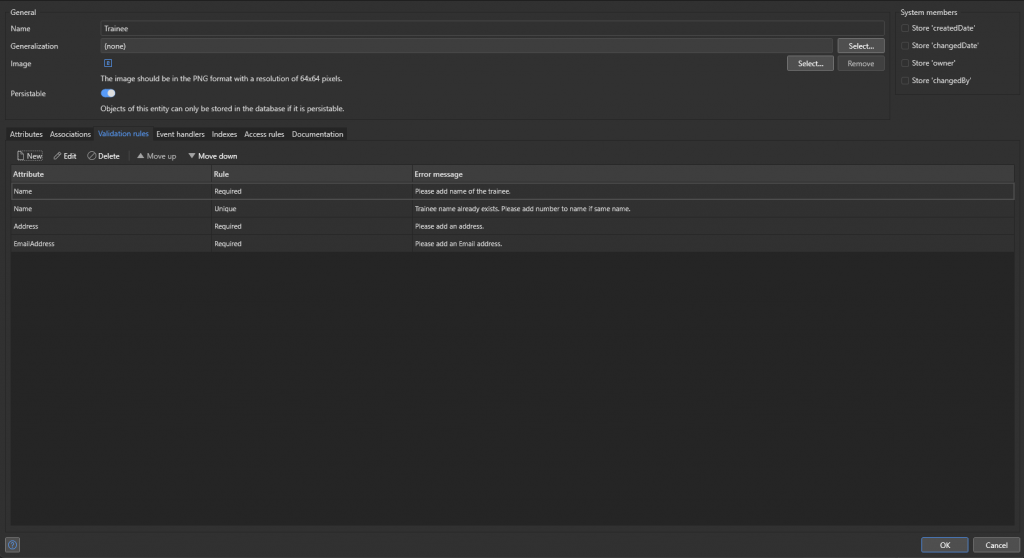Click the New validation rule icon
The image size is (1024, 558).
(20, 156)
